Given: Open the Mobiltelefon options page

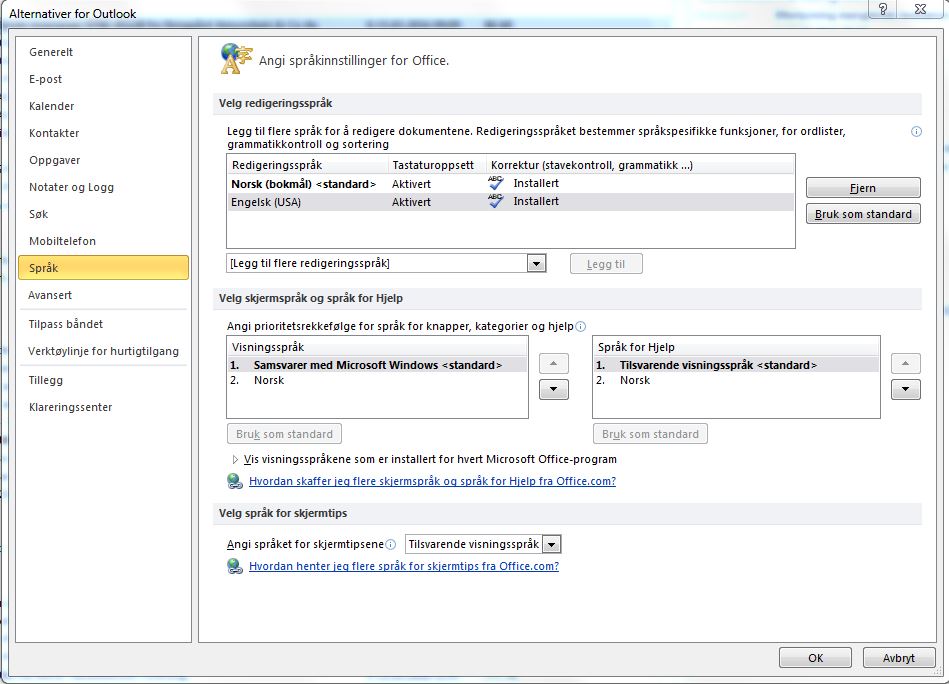Looking at the screenshot, I should tap(103, 241).
